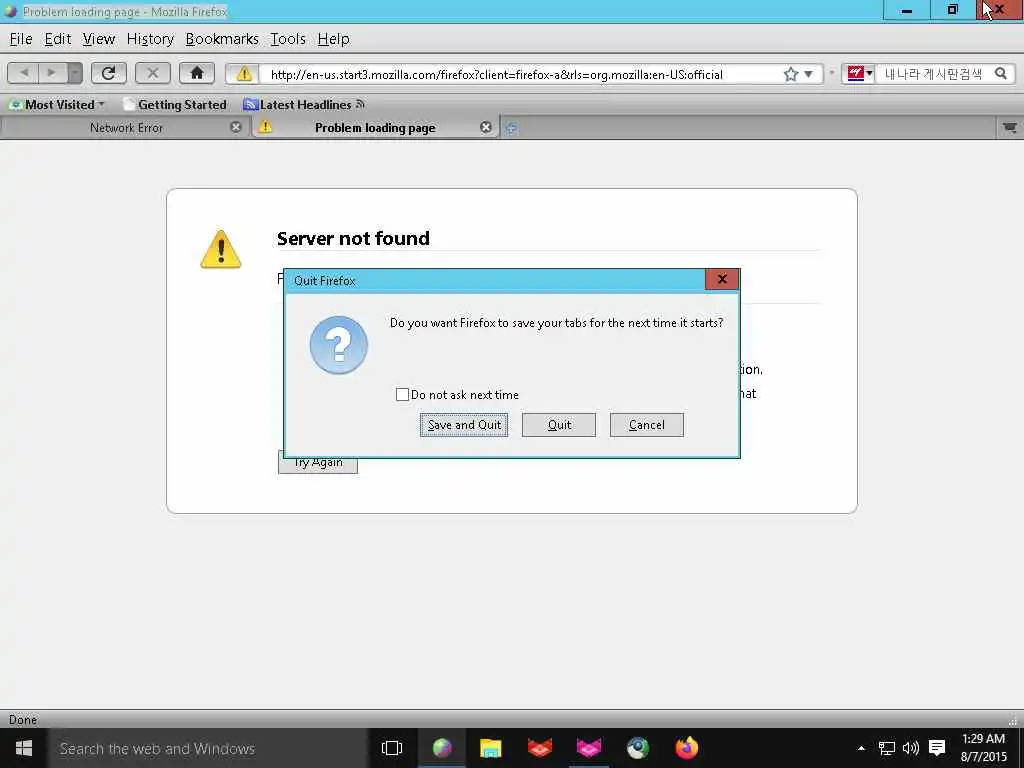
Task: Click the search magnifier icon
Action: pos(1000,74)
